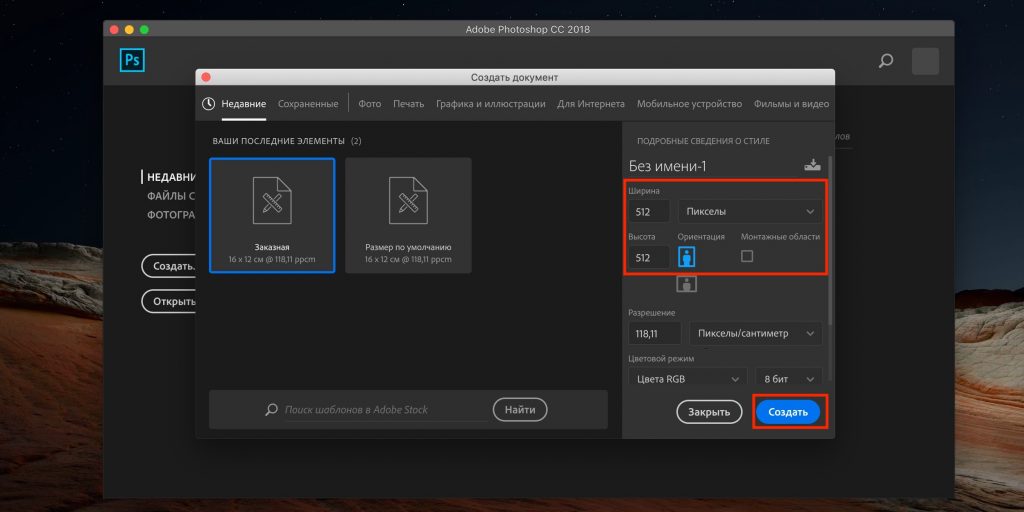Open the Графика и иллюстрации tab

[x=490, y=104]
